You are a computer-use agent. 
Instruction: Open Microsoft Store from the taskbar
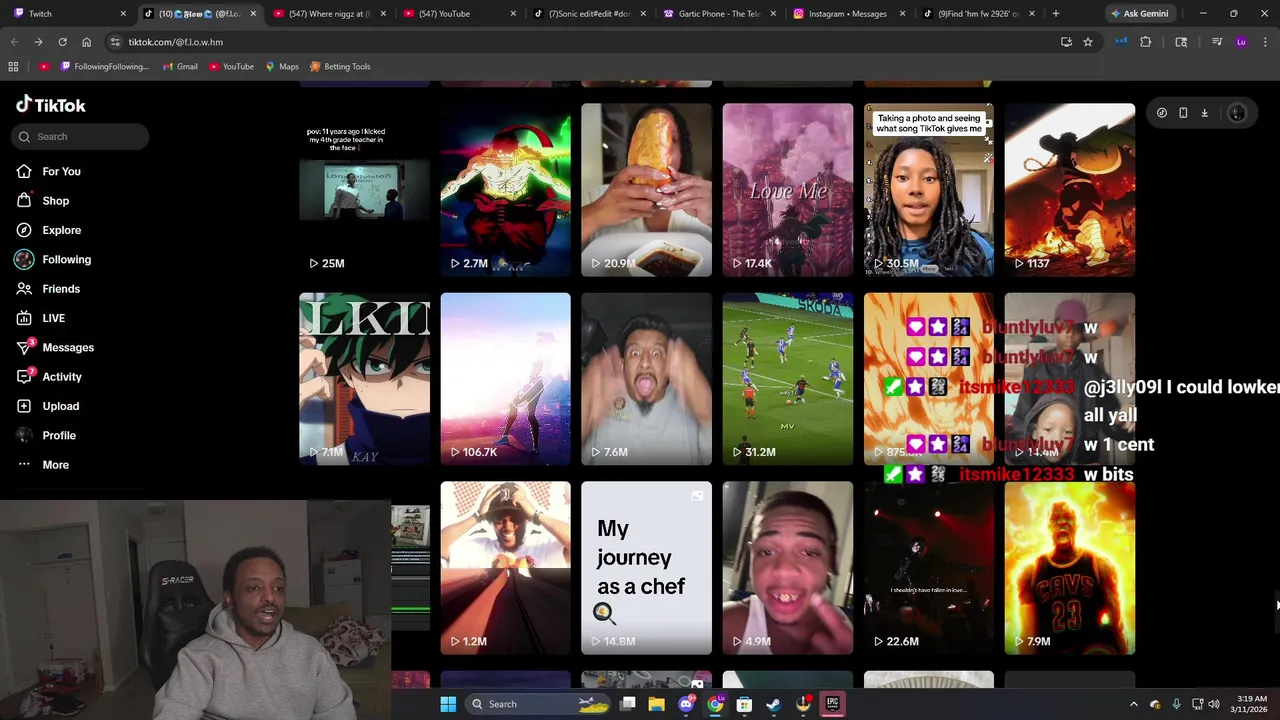point(744,704)
